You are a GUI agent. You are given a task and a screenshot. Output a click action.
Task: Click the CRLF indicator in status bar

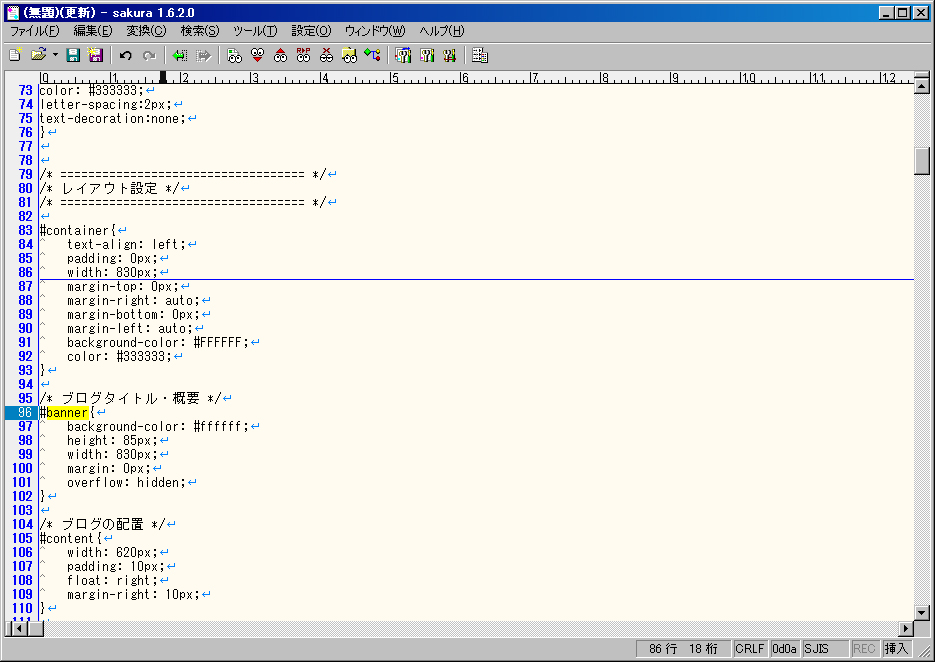tap(750, 648)
